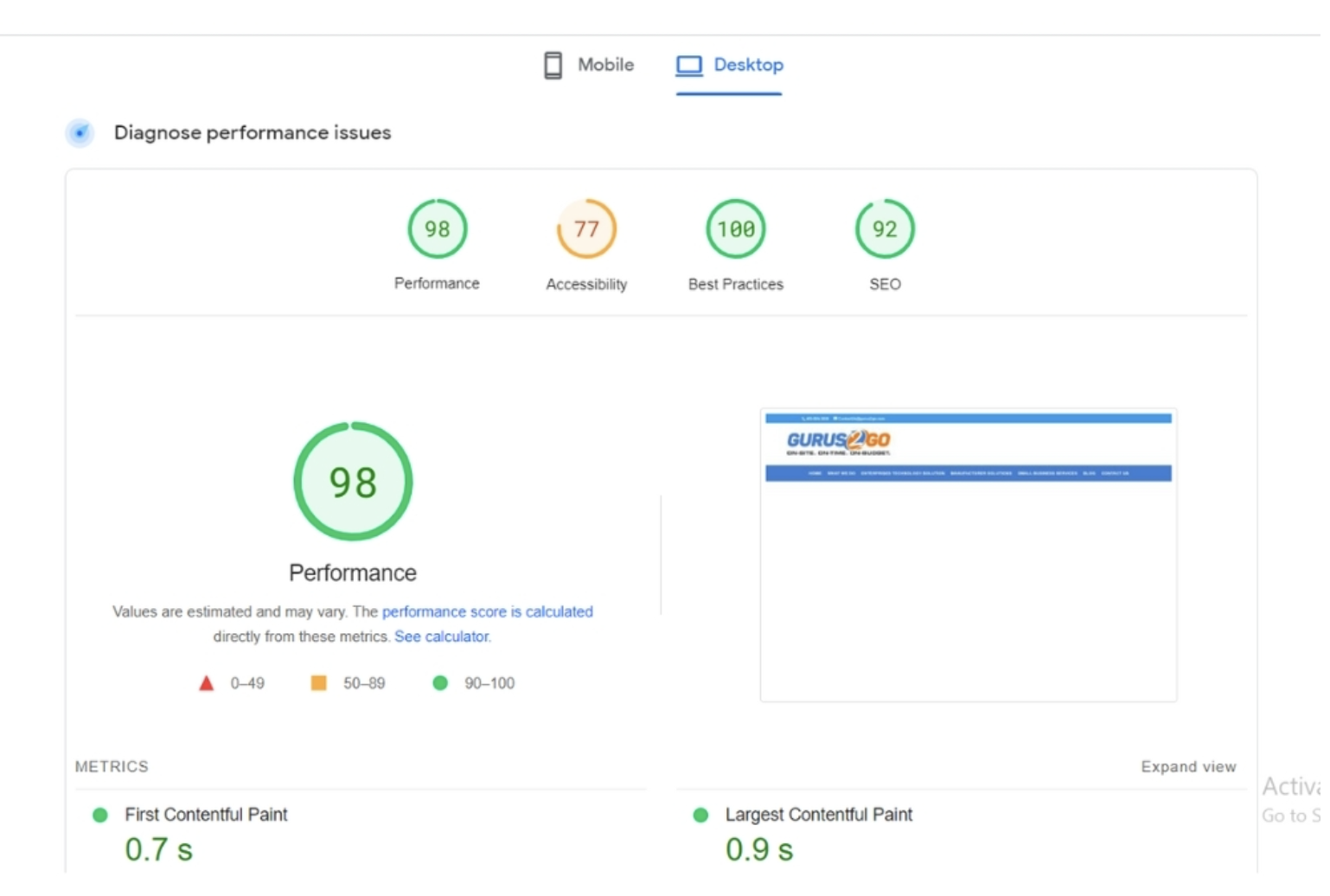Click the 'Largest Contentful Paint' metric label

click(819, 815)
